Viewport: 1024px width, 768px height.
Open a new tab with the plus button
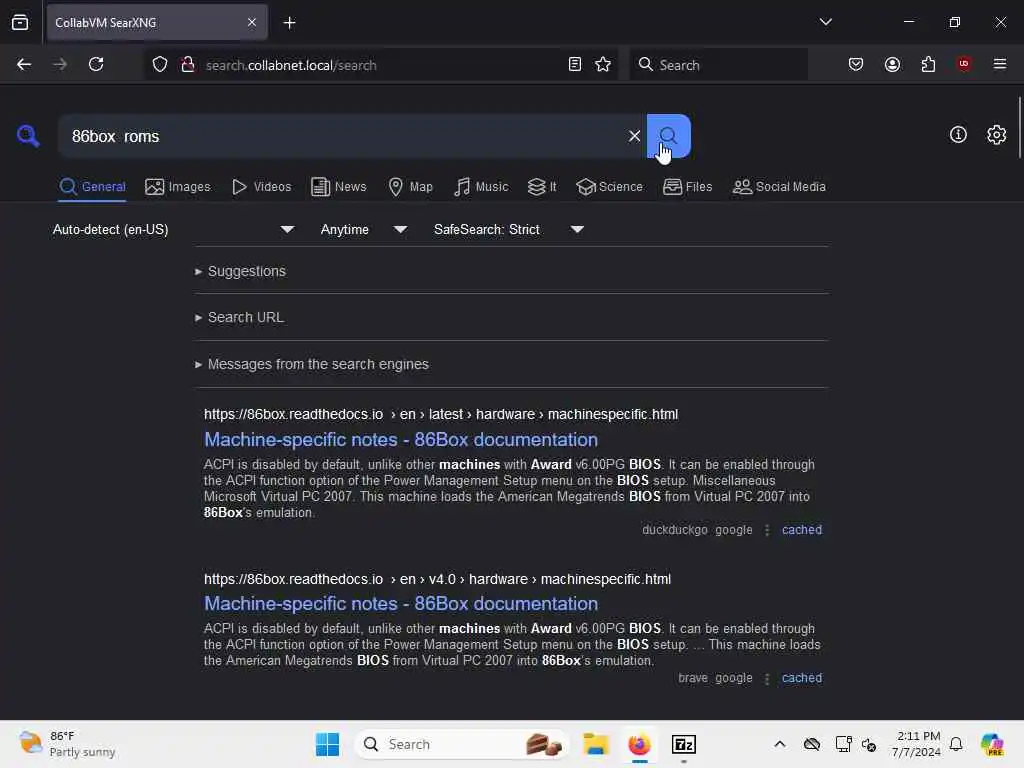(289, 23)
